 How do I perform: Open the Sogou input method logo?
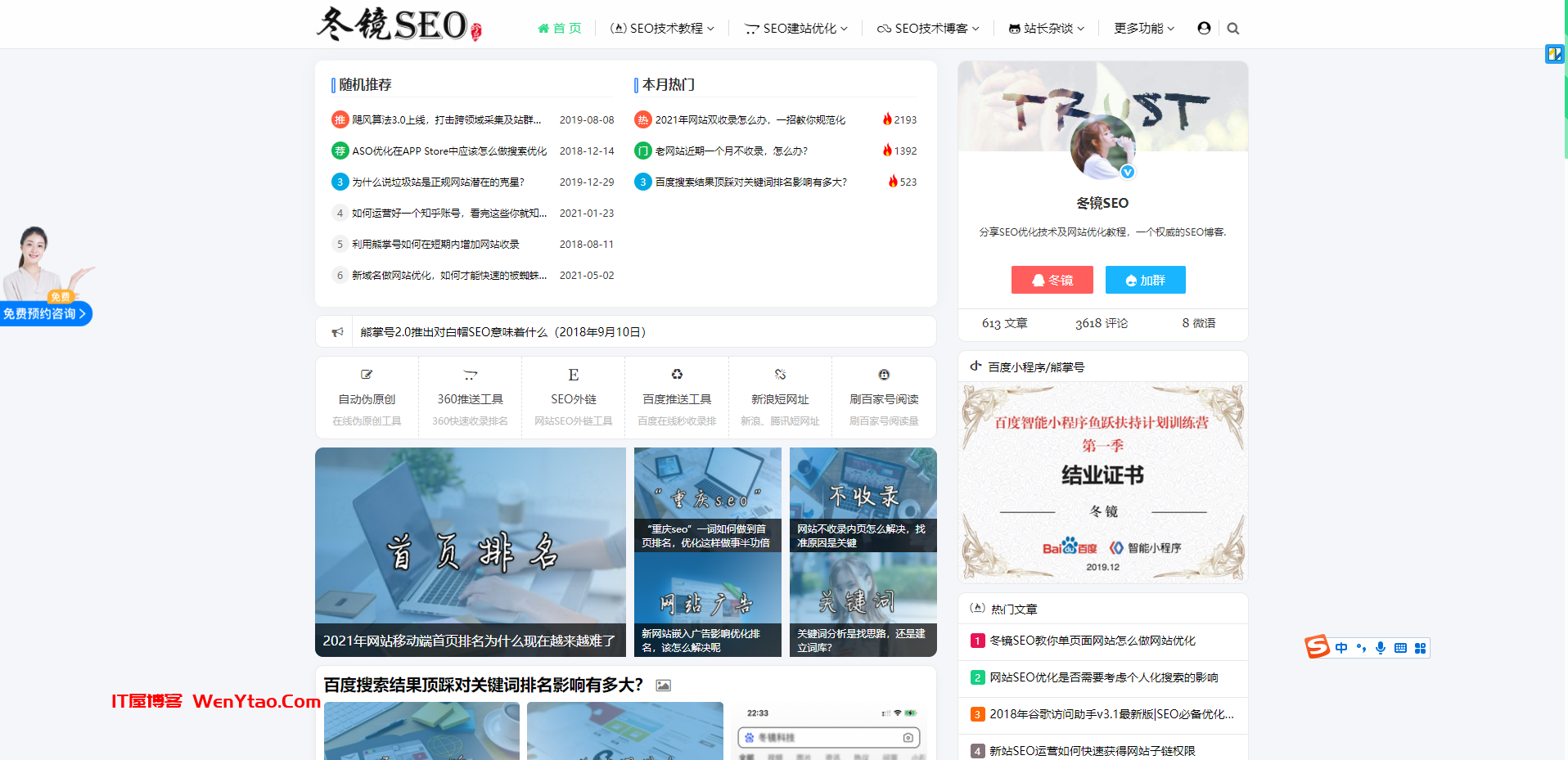click(x=1317, y=647)
